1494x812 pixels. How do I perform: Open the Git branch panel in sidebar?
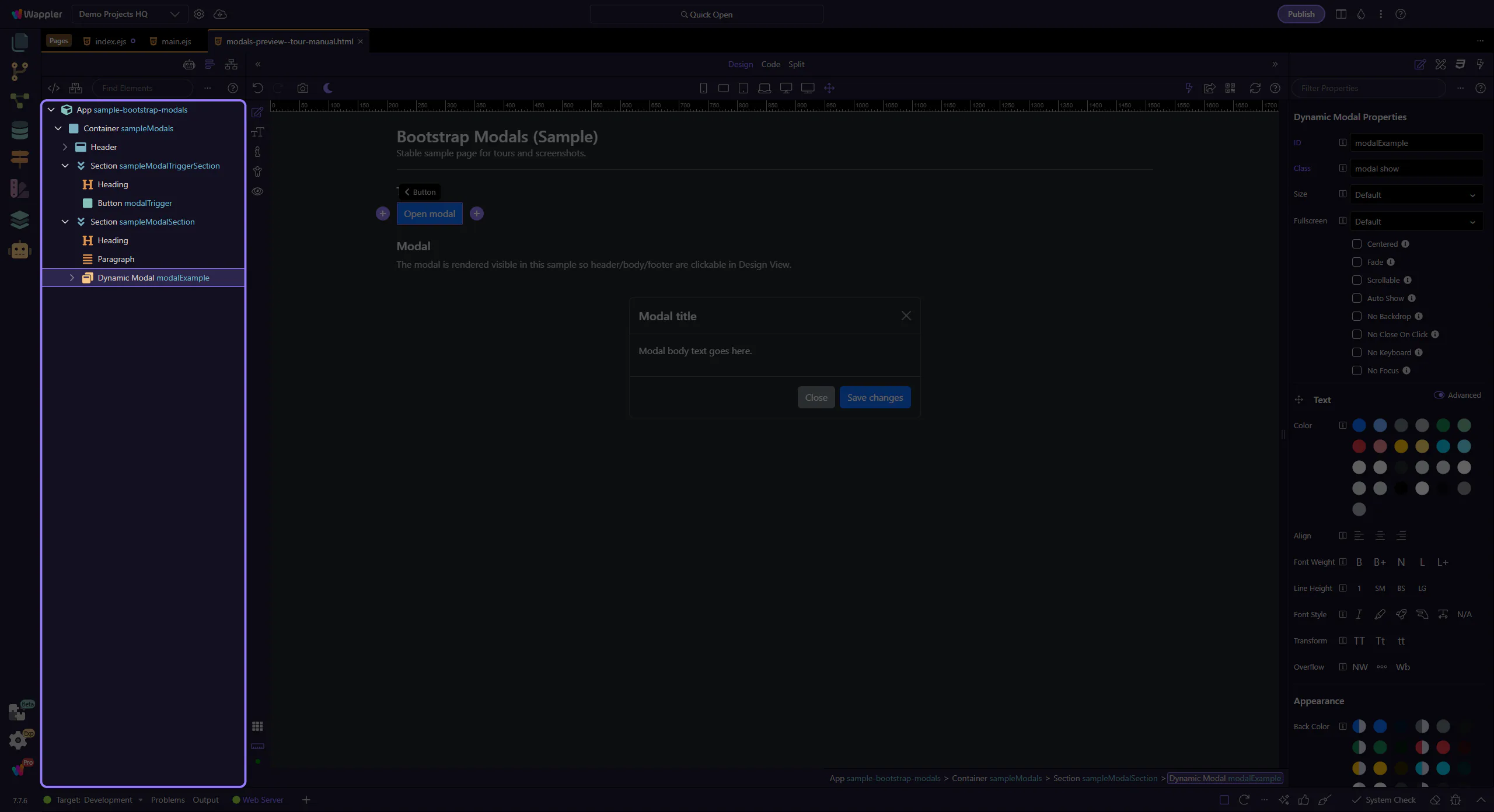click(19, 71)
